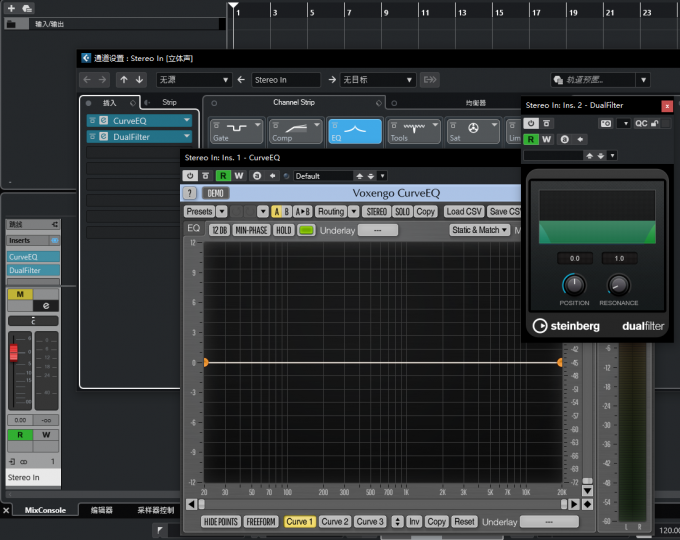This screenshot has width=680, height=540.
Task: Click the CurveEQ help question mark button
Action: 190,193
